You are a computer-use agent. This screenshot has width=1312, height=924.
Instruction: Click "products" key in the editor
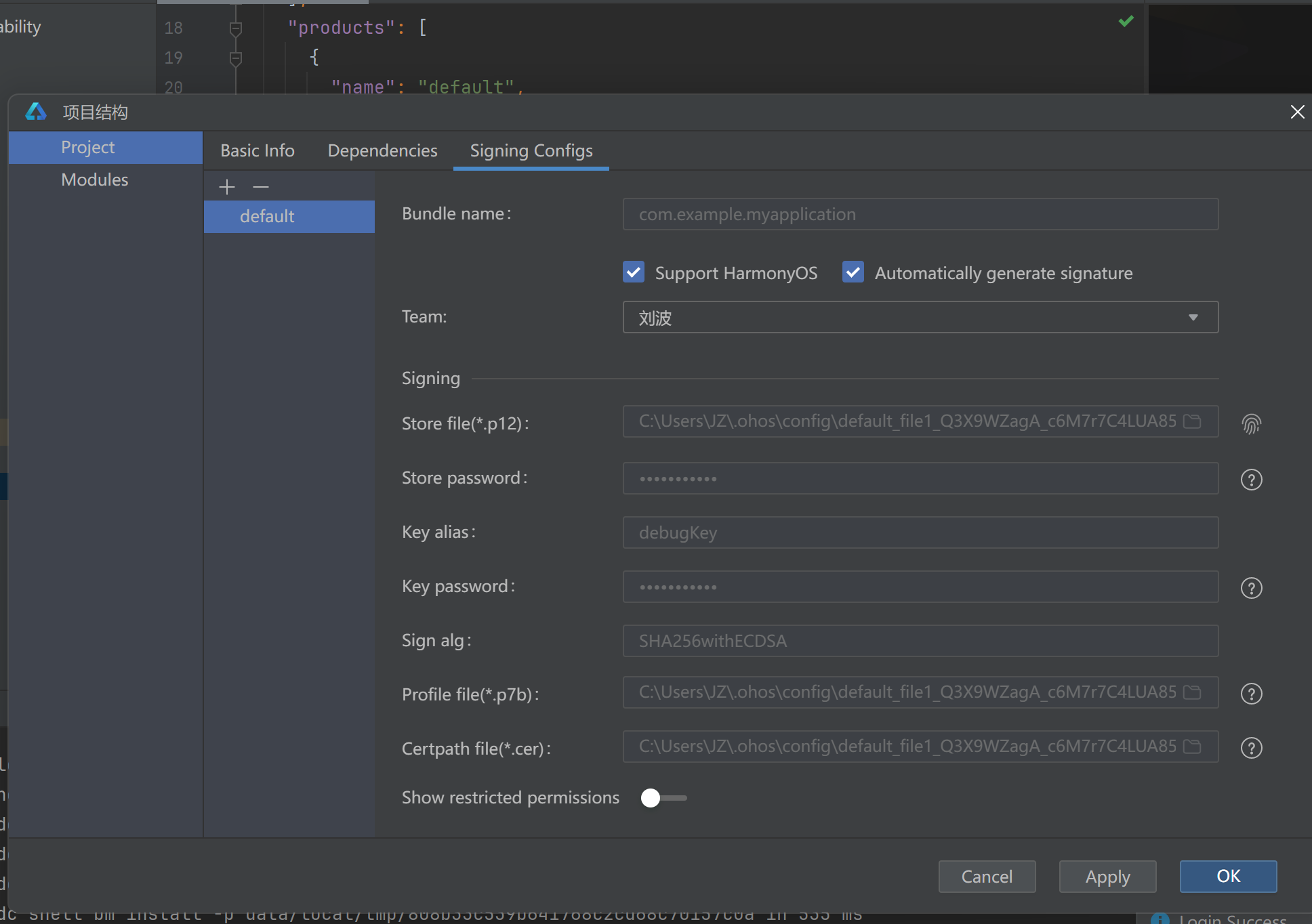[x=342, y=28]
